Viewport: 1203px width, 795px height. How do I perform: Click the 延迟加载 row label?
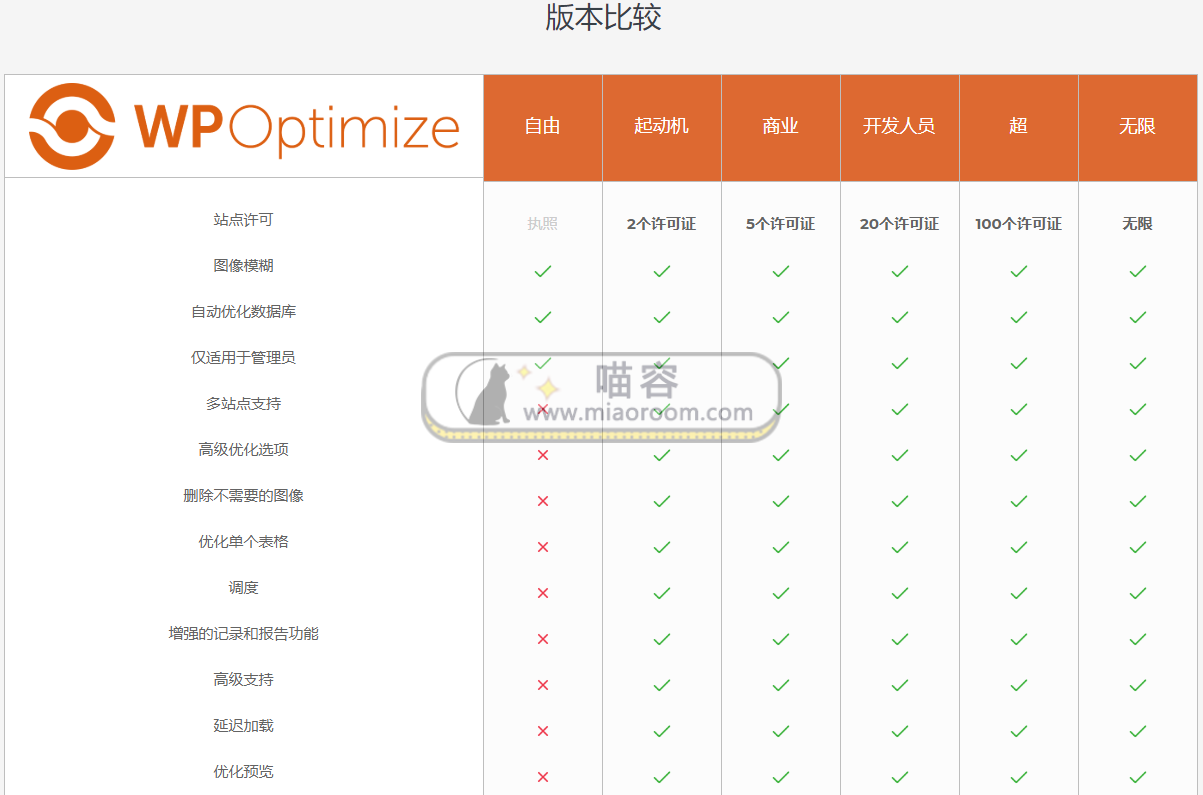tap(243, 726)
